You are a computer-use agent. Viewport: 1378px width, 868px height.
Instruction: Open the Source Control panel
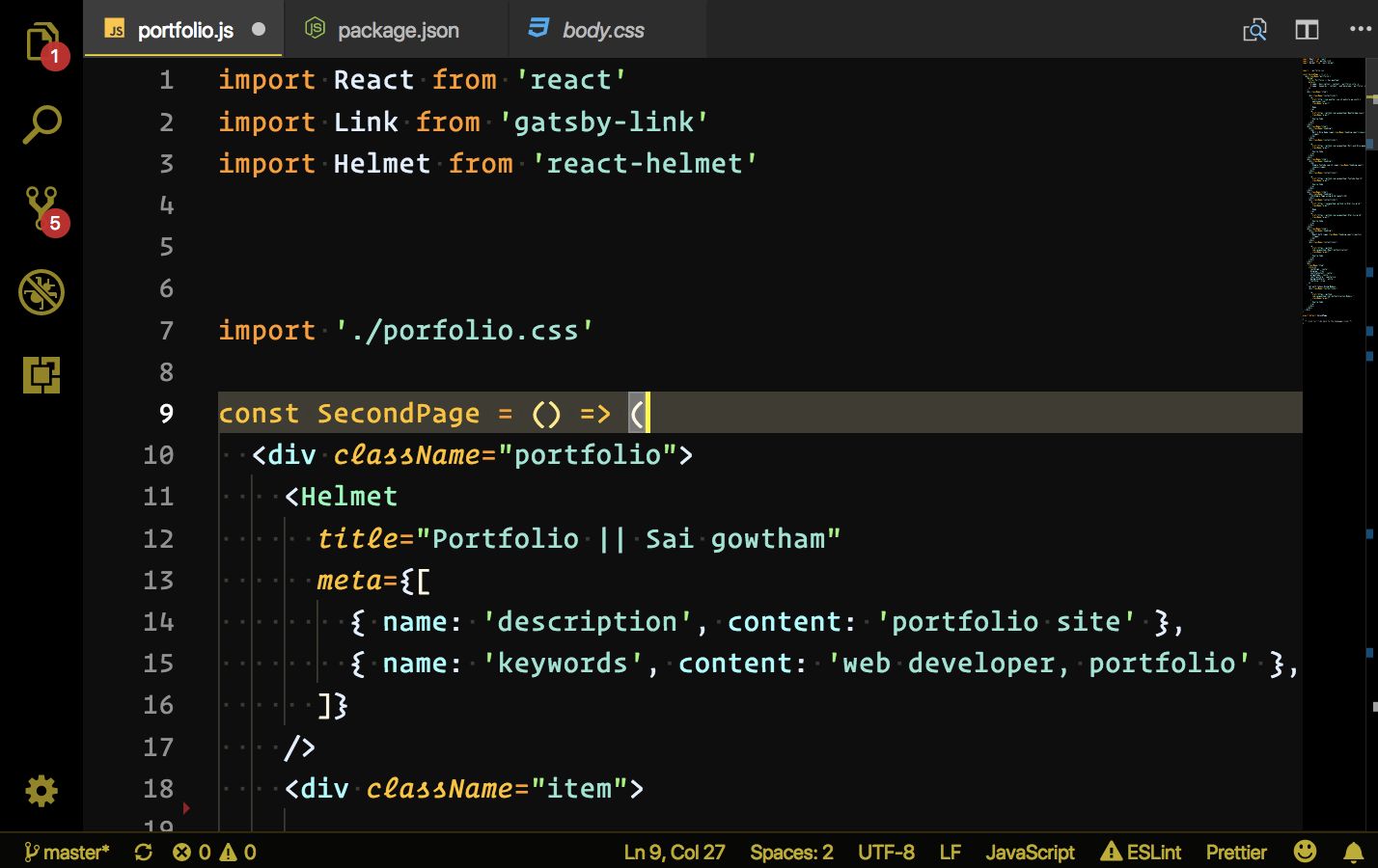click(x=41, y=208)
